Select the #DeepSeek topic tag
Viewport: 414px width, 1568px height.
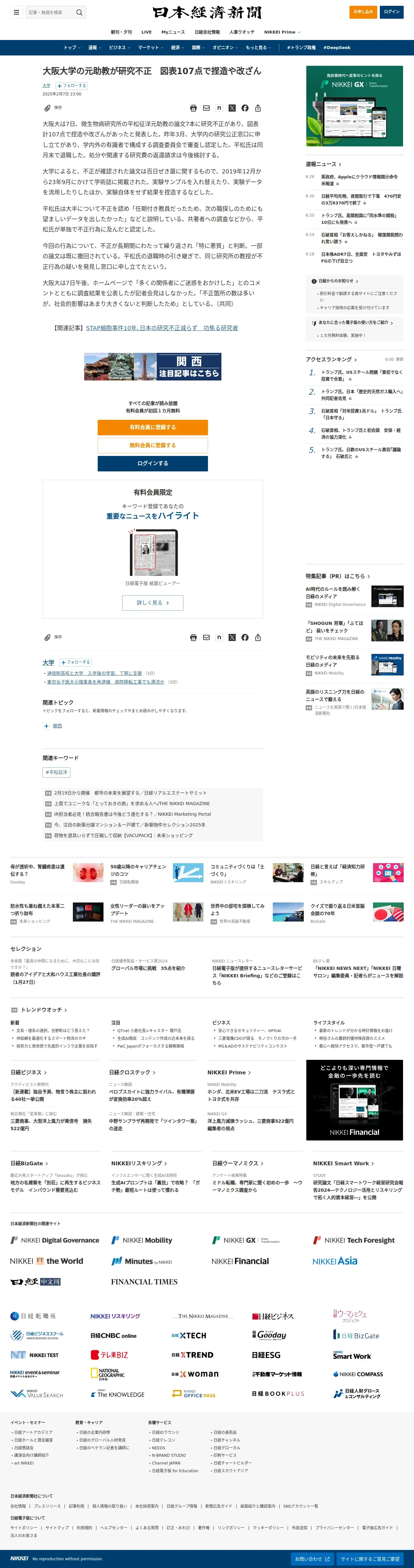[x=337, y=47]
